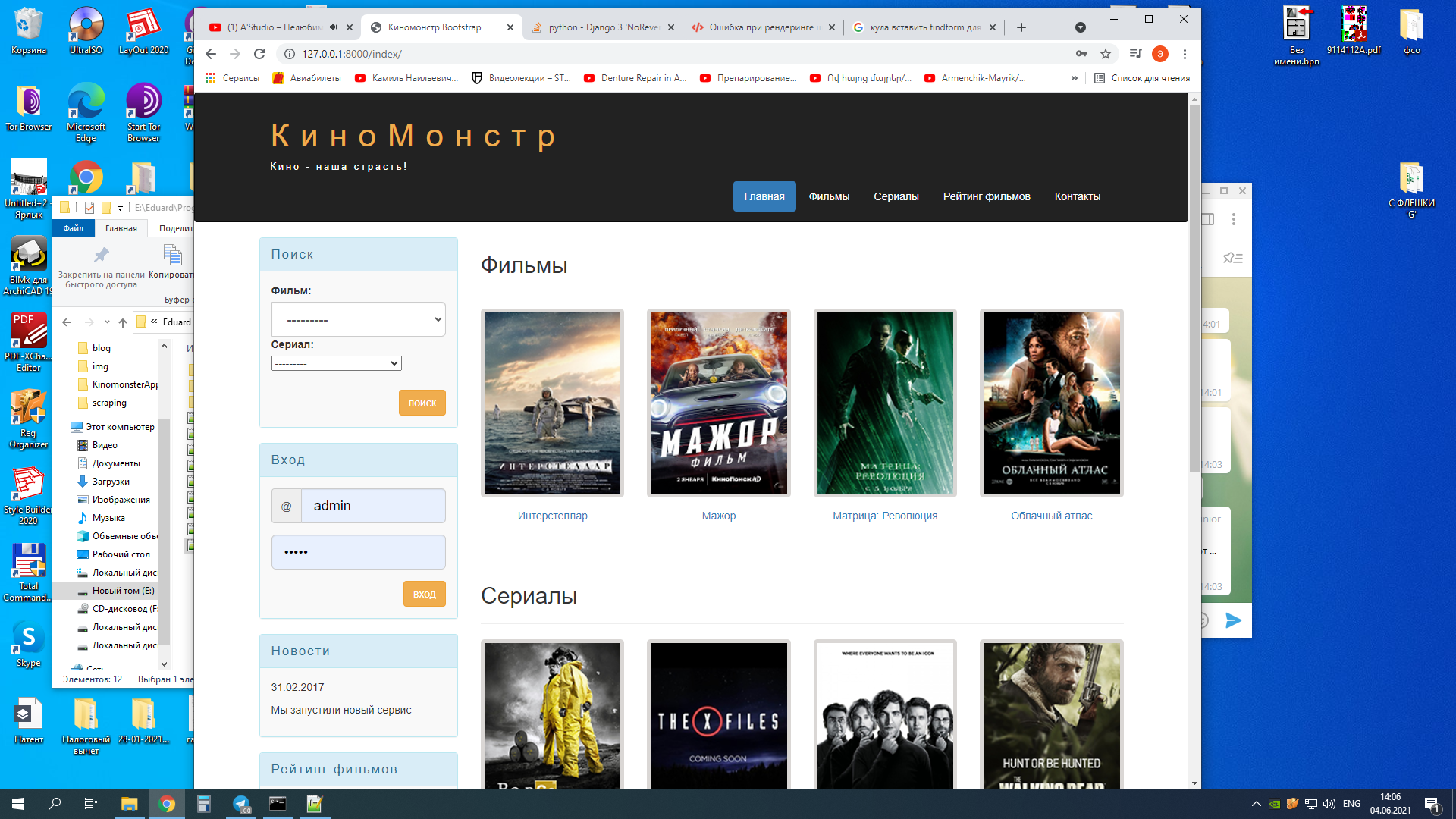This screenshot has height=819, width=1456.
Task: Go to Главная in the site navigation
Action: [x=764, y=196]
